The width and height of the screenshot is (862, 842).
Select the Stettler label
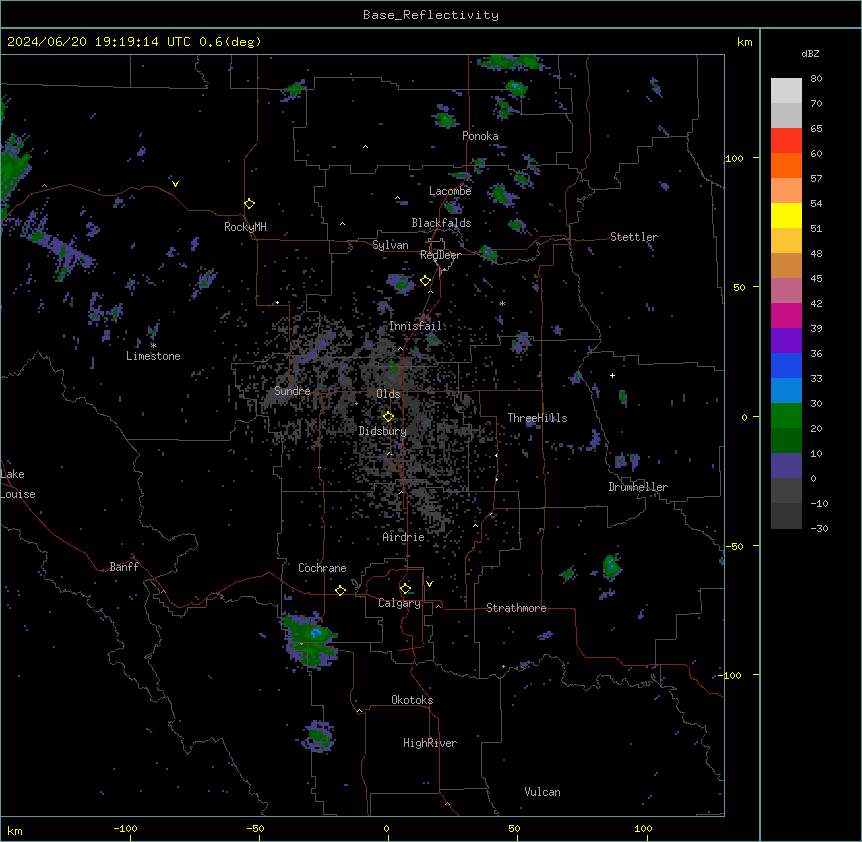tap(634, 237)
